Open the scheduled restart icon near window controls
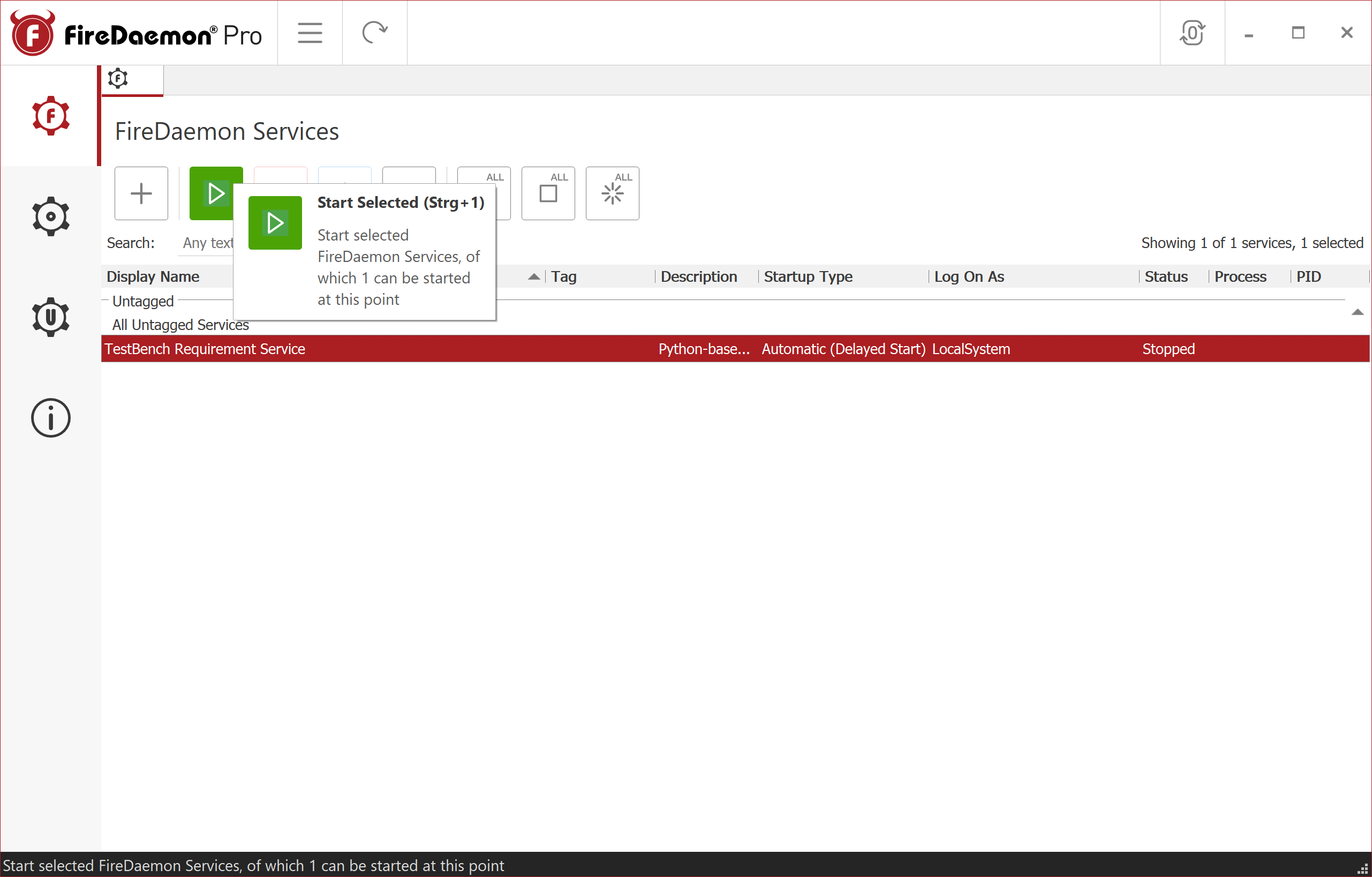The height and width of the screenshot is (877, 1372). 1193,33
